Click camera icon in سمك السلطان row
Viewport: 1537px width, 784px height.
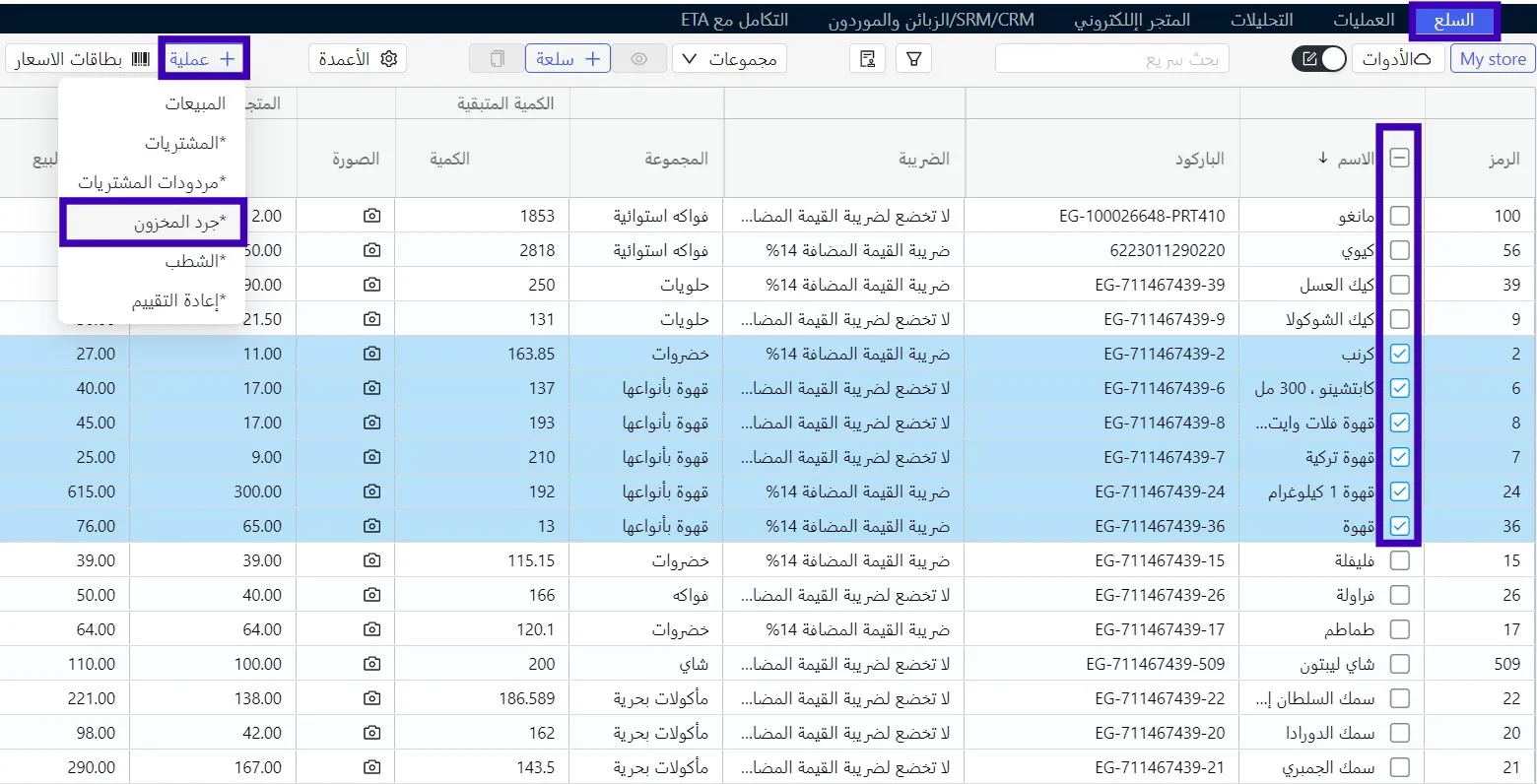(371, 698)
